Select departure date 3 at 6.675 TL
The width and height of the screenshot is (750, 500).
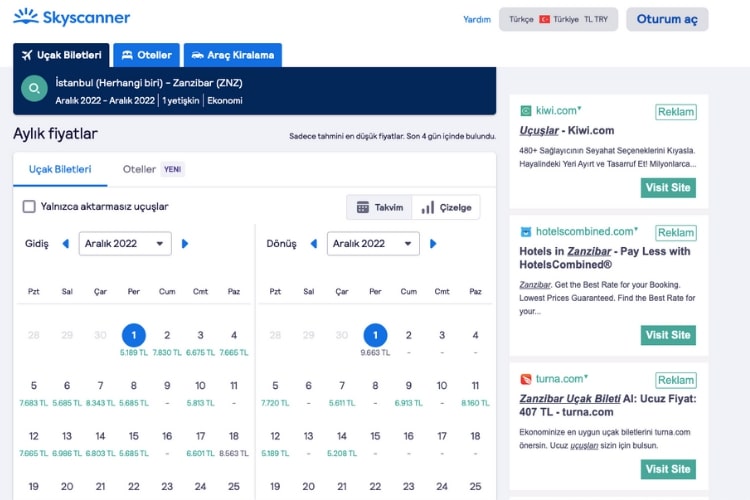point(200,342)
